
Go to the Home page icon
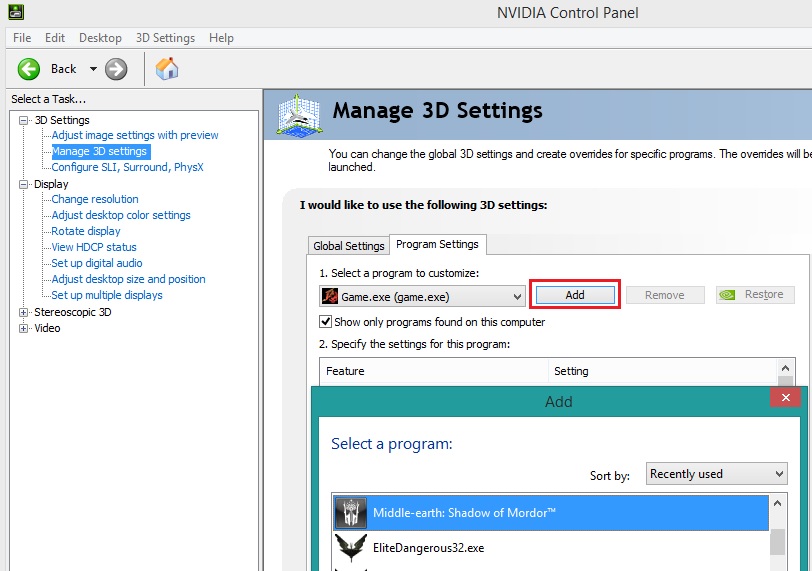(x=167, y=68)
